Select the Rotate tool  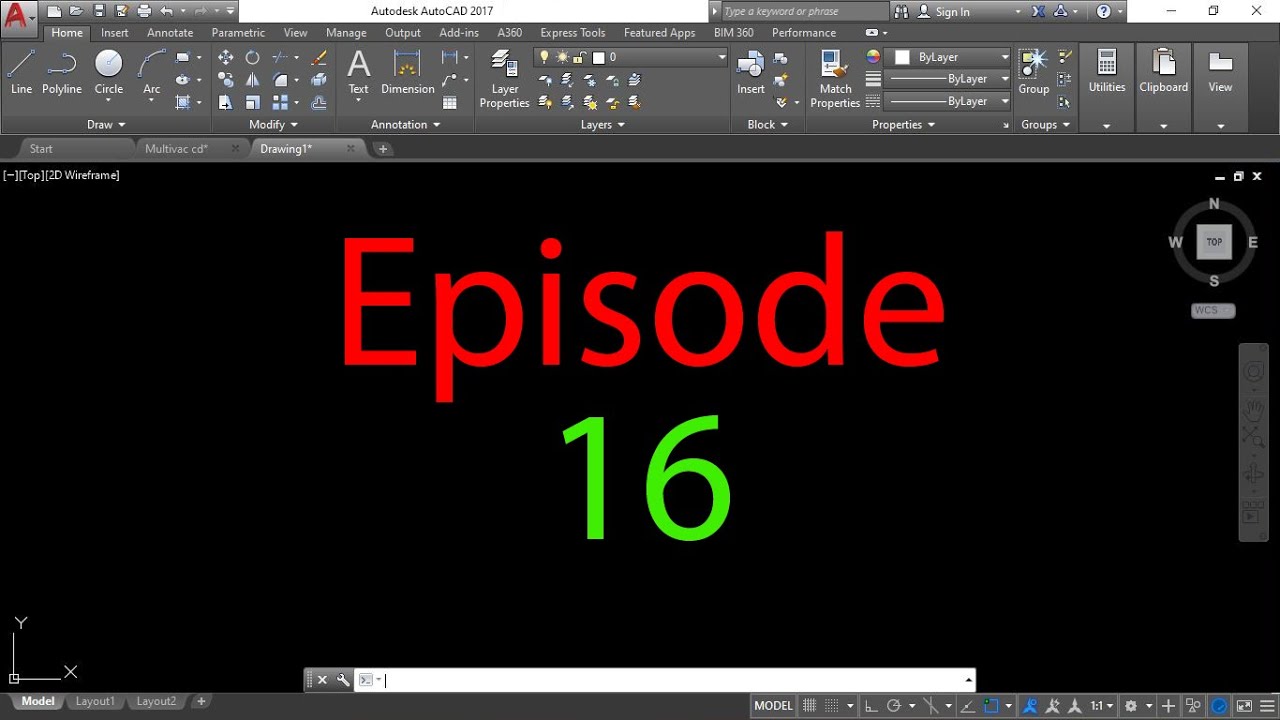point(252,58)
